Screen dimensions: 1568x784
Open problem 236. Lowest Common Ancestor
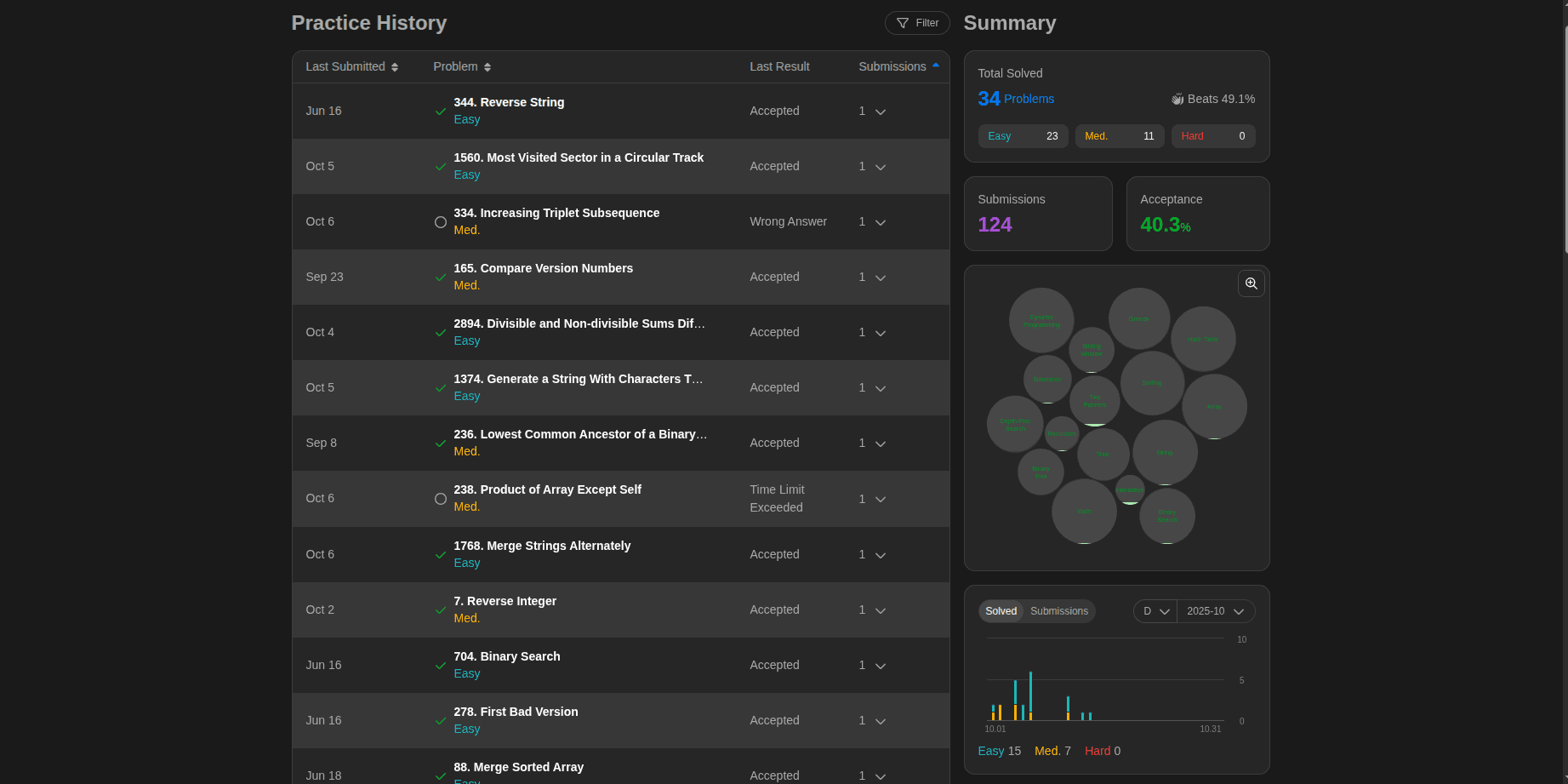[x=580, y=434]
